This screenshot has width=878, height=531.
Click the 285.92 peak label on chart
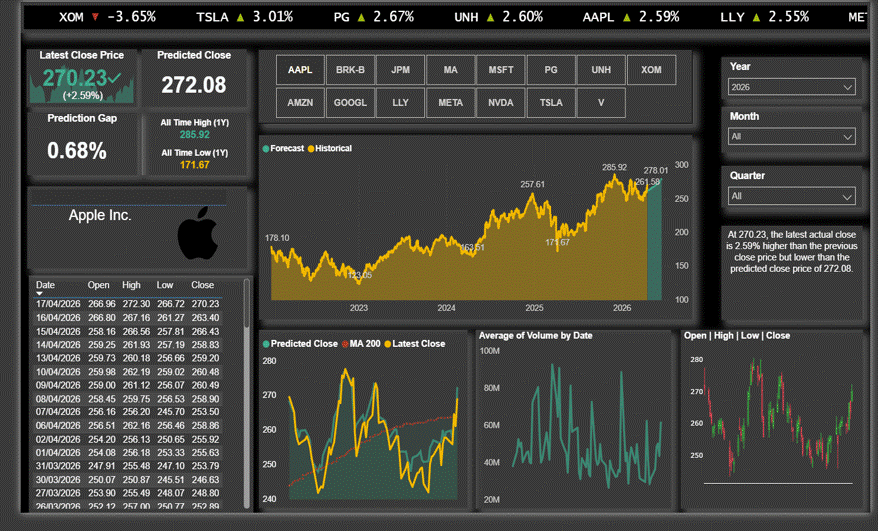[x=614, y=167]
